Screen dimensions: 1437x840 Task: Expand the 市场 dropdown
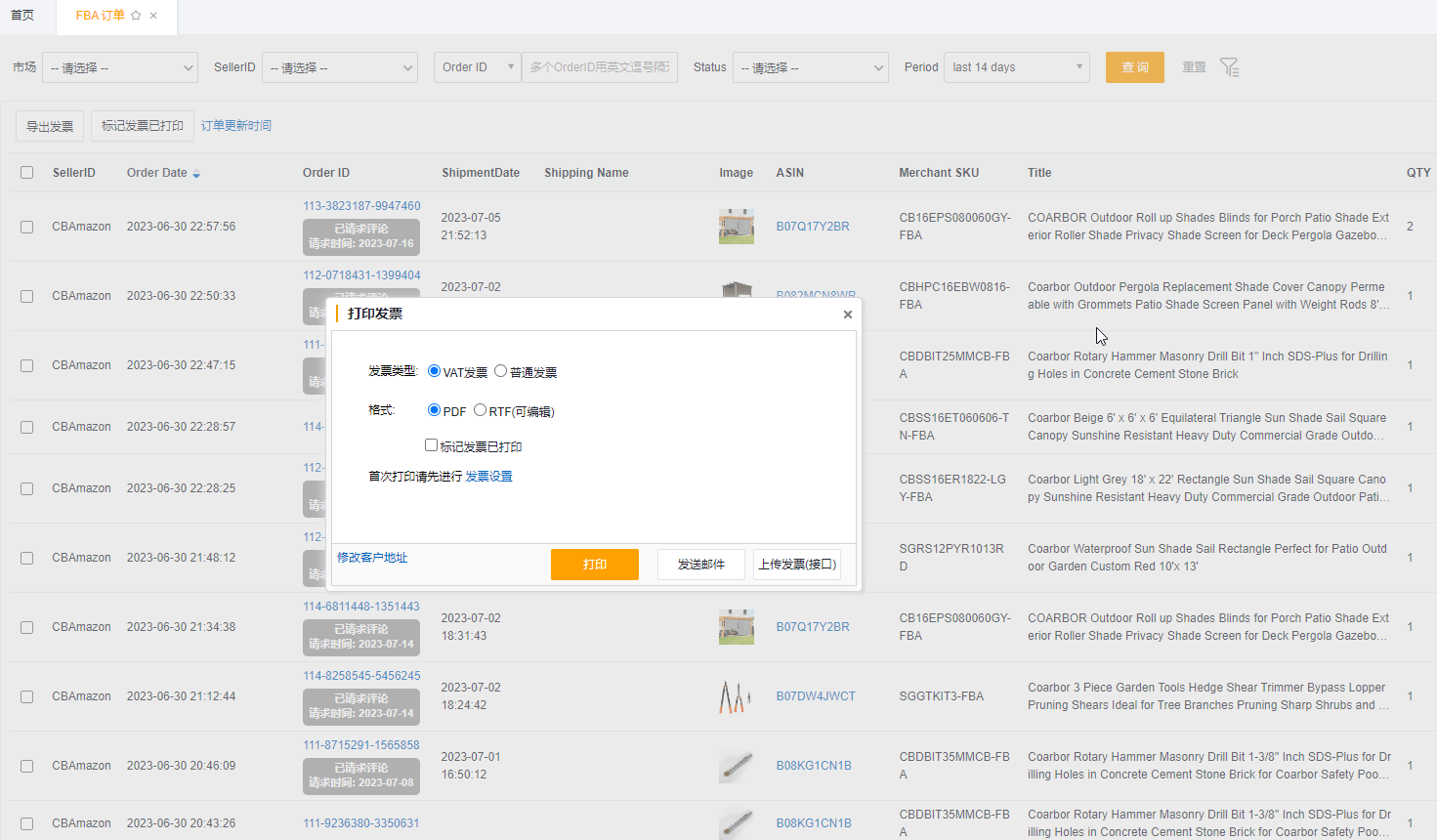coord(121,67)
